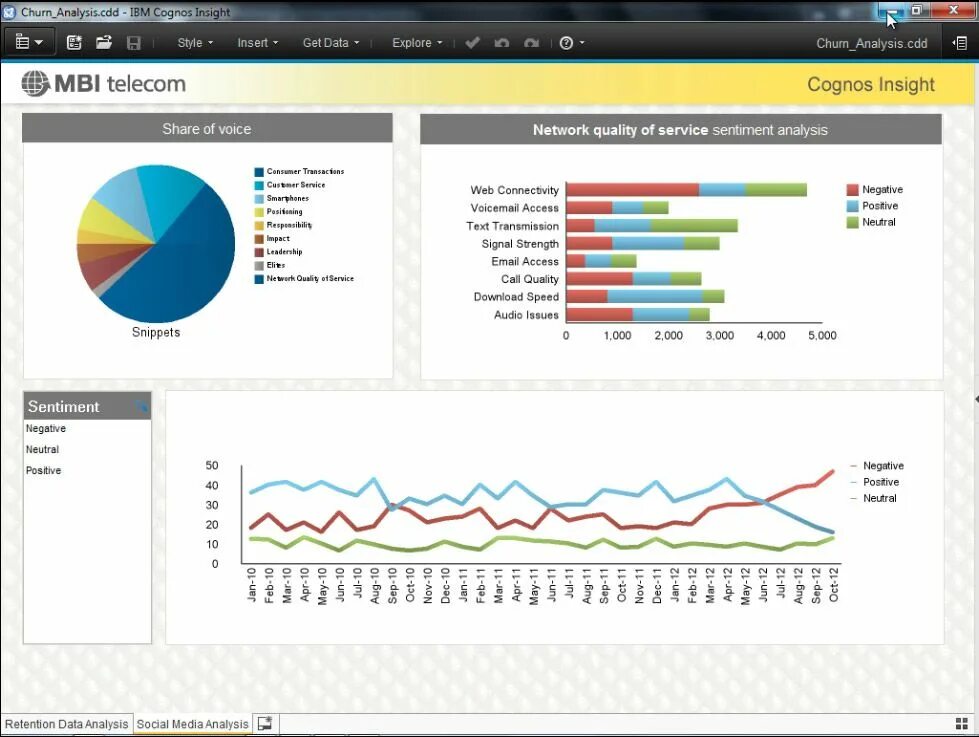Click Signal Strength bar label
This screenshot has height=737, width=979.
point(520,244)
